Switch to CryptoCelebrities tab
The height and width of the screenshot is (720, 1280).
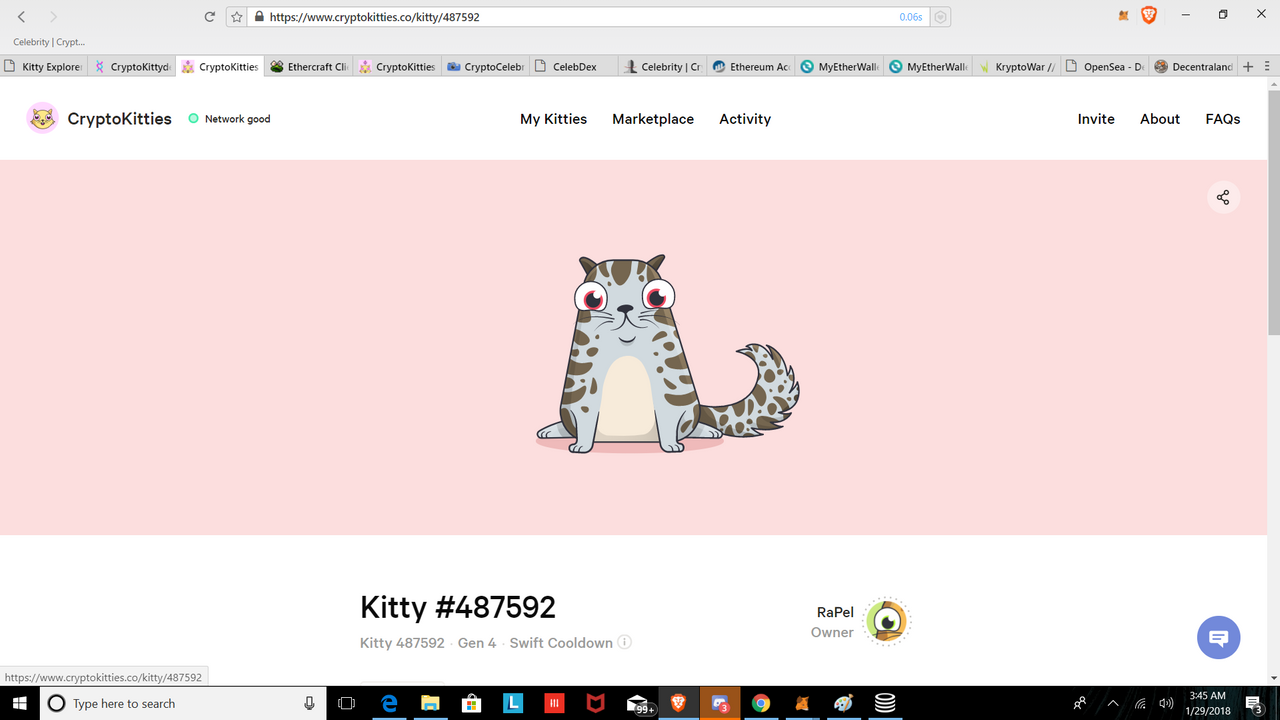tap(487, 67)
